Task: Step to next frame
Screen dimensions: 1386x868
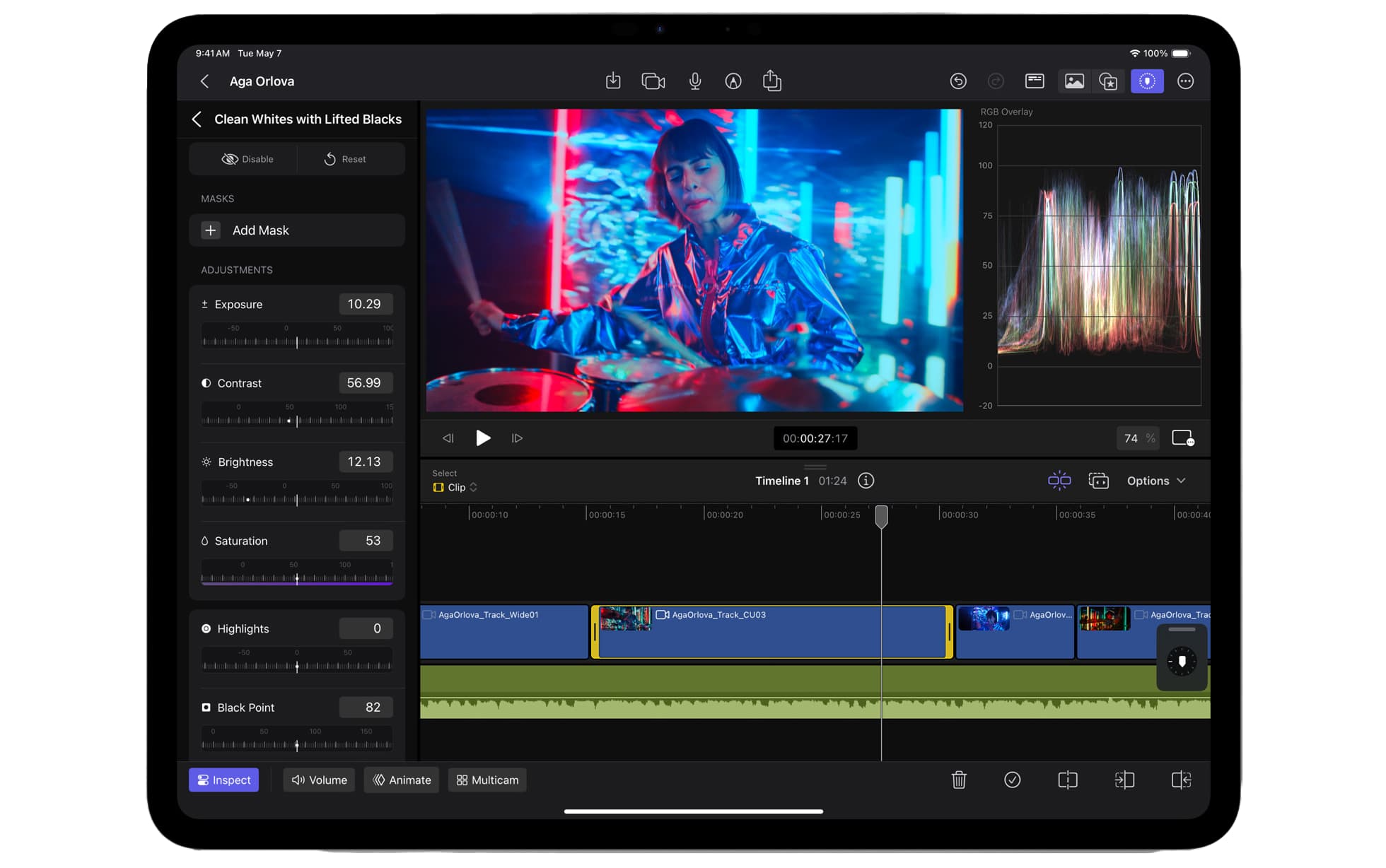Action: click(517, 438)
